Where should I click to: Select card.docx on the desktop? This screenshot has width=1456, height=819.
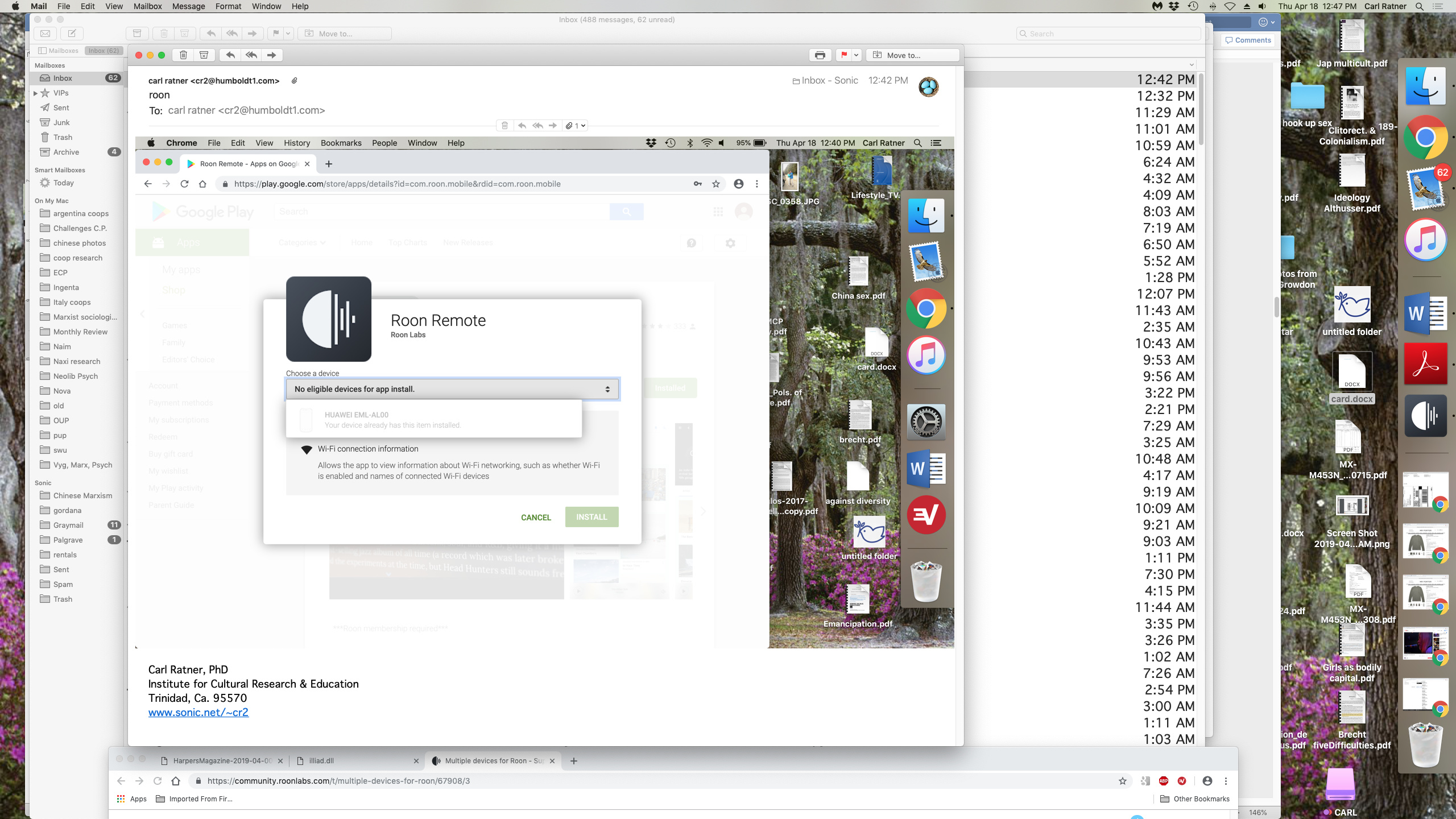1351,378
